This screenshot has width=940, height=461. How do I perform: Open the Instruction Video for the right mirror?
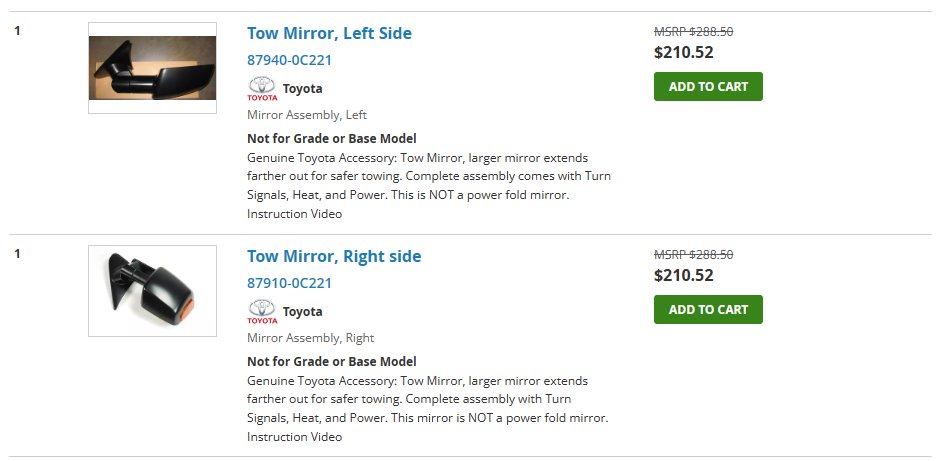(294, 437)
